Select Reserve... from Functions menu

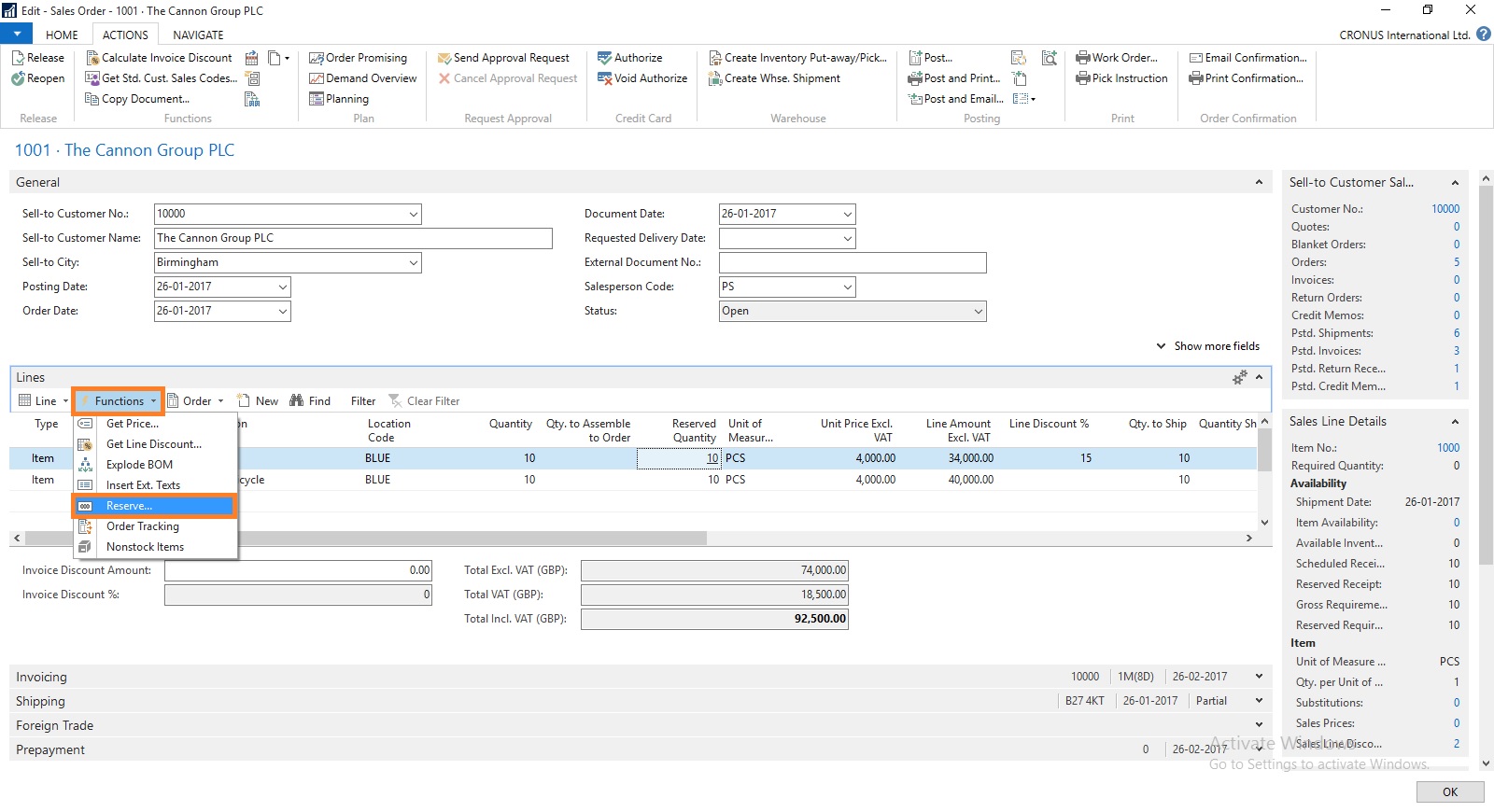click(129, 506)
